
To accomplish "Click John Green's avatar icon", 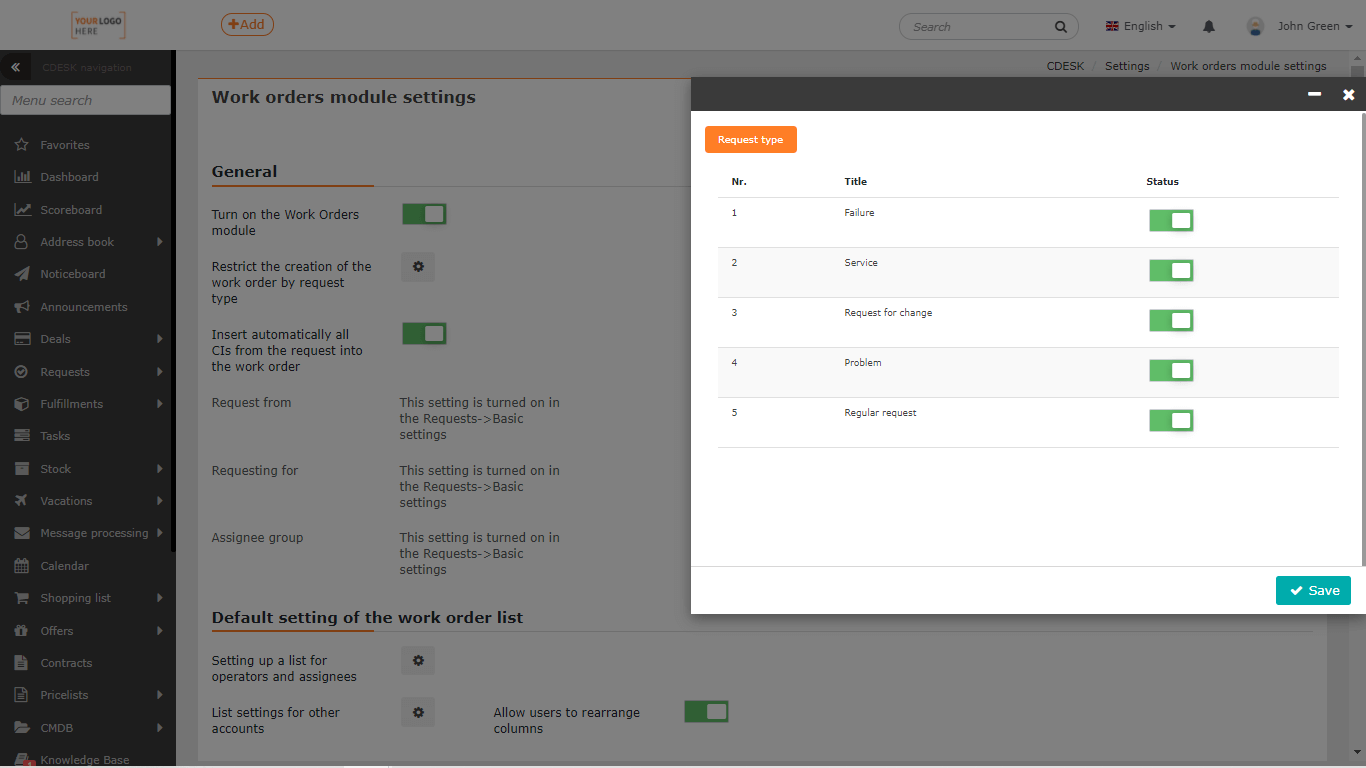I will point(1255,27).
